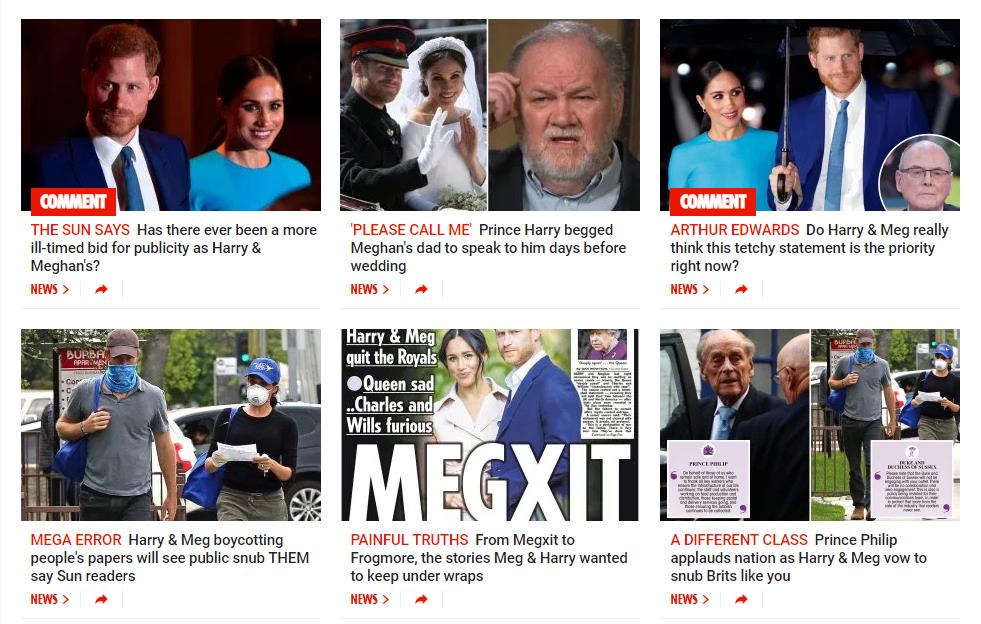Share the A DIFFERENT CLASS article
The width and height of the screenshot is (981, 624).
(741, 600)
